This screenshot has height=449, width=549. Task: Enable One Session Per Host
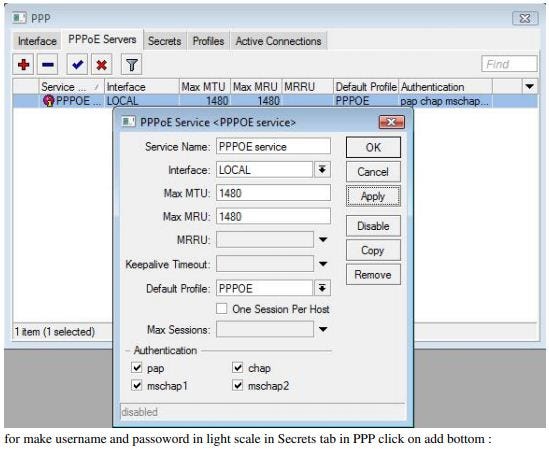click(x=221, y=309)
